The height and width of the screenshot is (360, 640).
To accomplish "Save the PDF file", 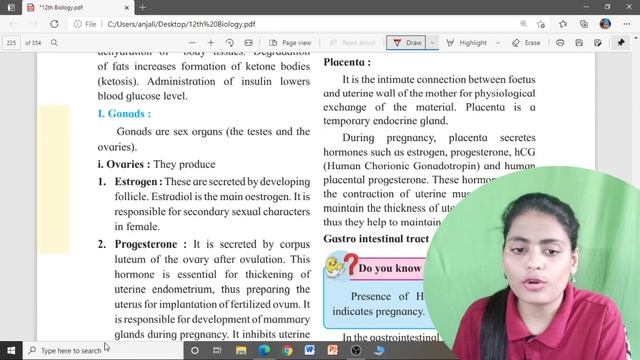I will pos(579,42).
